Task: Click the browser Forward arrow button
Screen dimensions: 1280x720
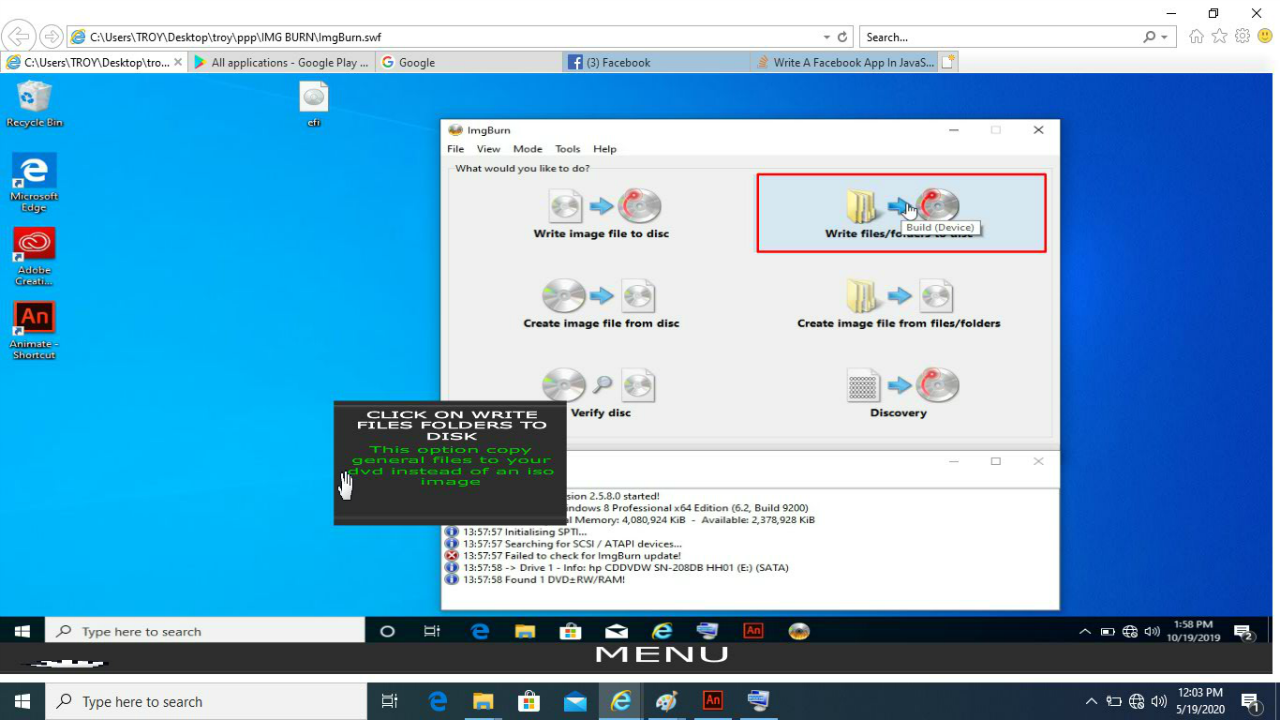Action: (51, 37)
